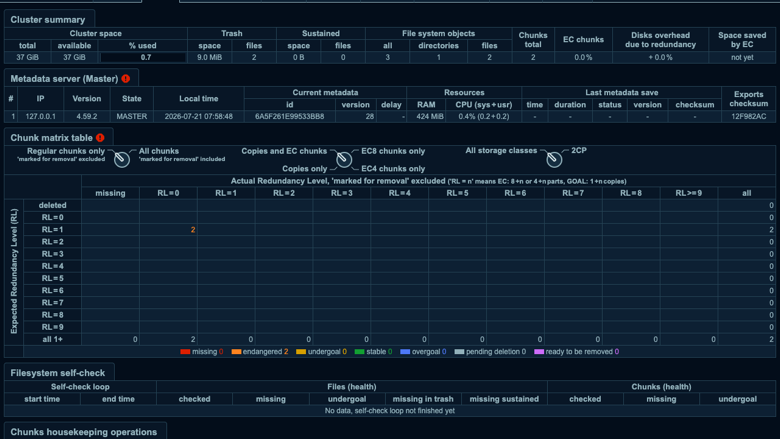
Task: Click red alert icon beside Chunk matrix table
Action: tap(100, 138)
